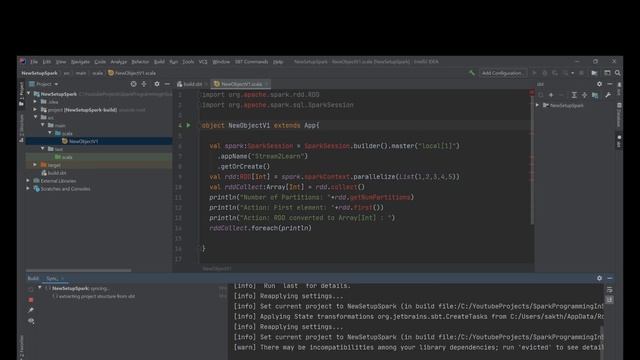The image size is (640, 360).
Task: Click the Search Everywhere magnifier icon
Action: point(618,73)
